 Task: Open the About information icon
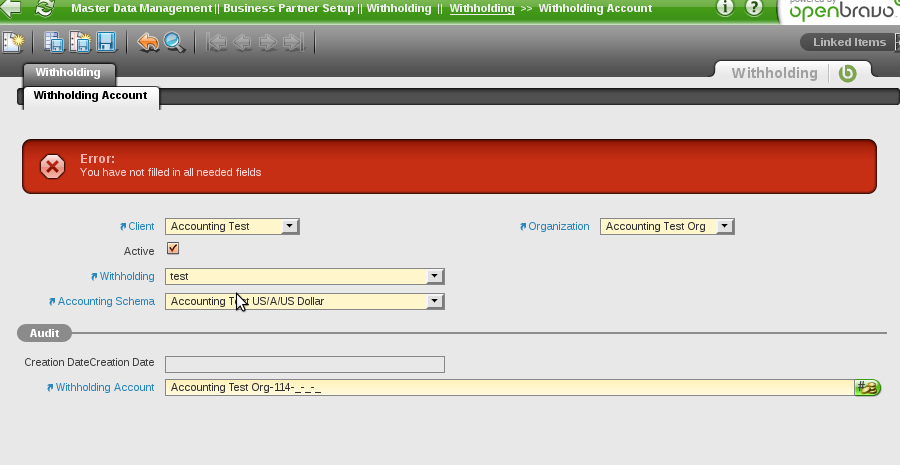coord(725,7)
